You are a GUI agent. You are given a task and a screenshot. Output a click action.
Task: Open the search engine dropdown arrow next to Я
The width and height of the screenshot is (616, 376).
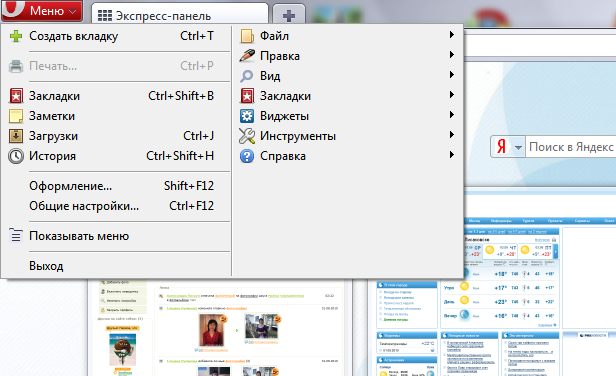(x=518, y=148)
